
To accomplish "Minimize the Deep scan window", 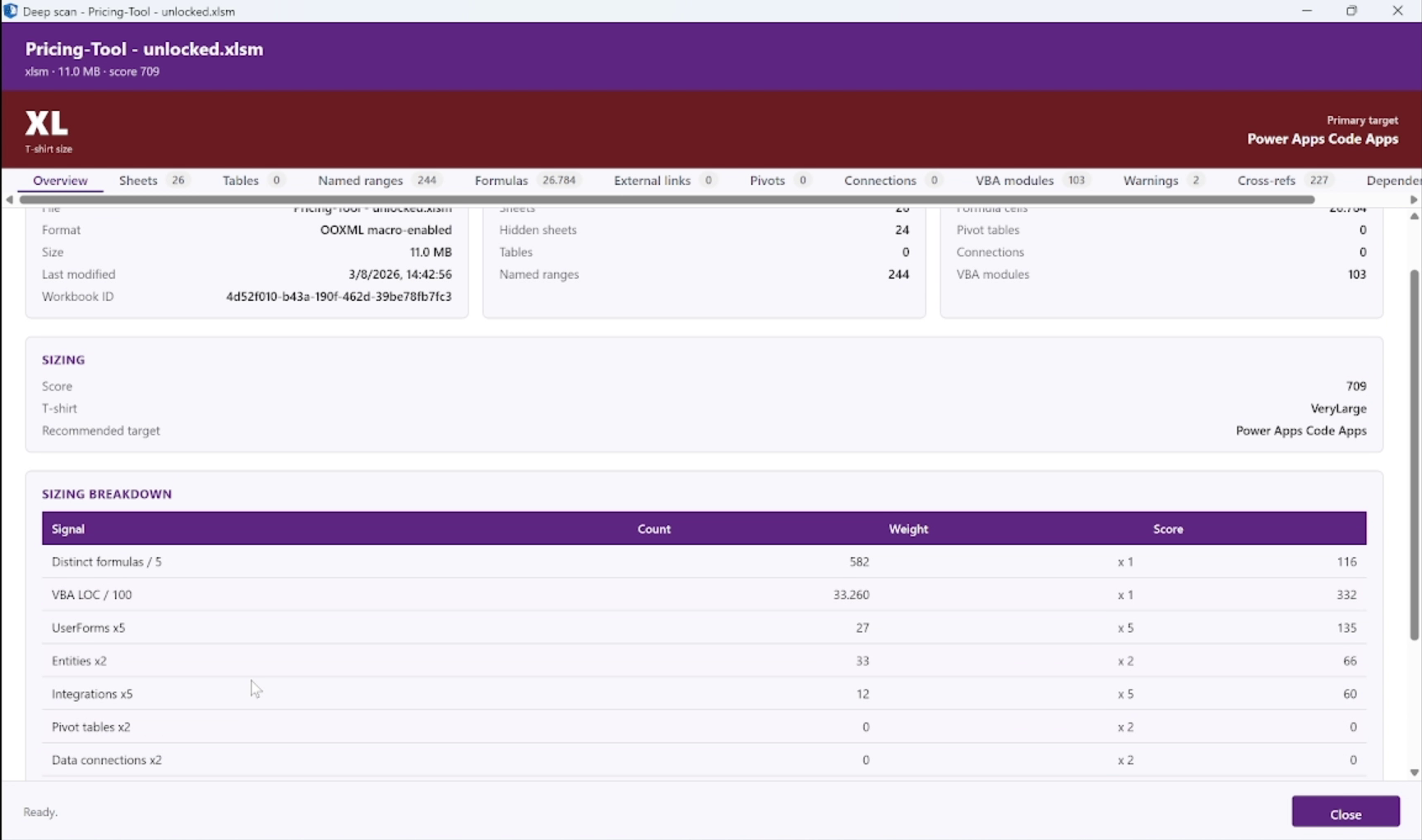I will pyautogui.click(x=1307, y=11).
